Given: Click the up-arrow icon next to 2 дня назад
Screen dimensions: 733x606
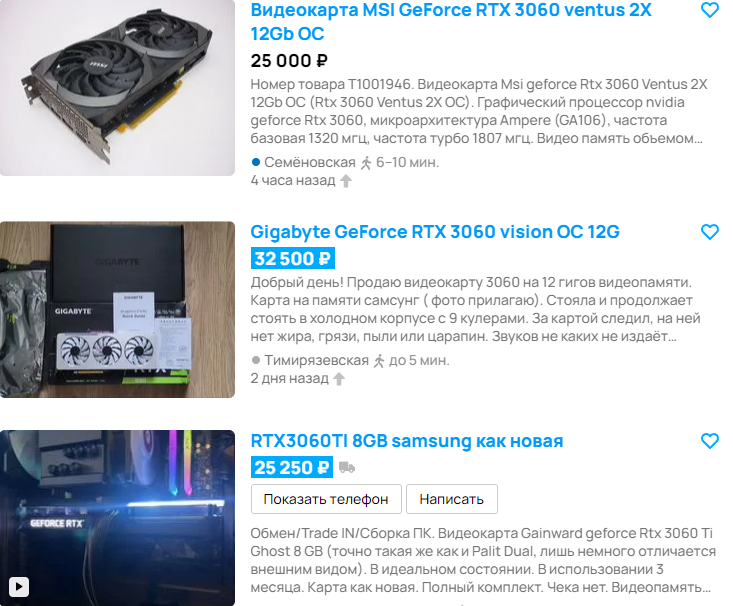Looking at the screenshot, I should [x=339, y=379].
